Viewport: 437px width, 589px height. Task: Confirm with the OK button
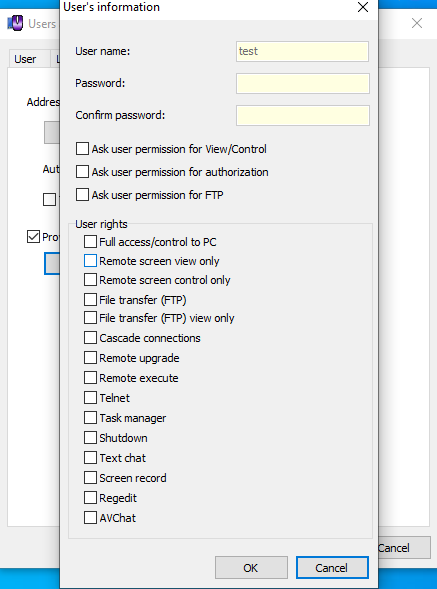251,568
